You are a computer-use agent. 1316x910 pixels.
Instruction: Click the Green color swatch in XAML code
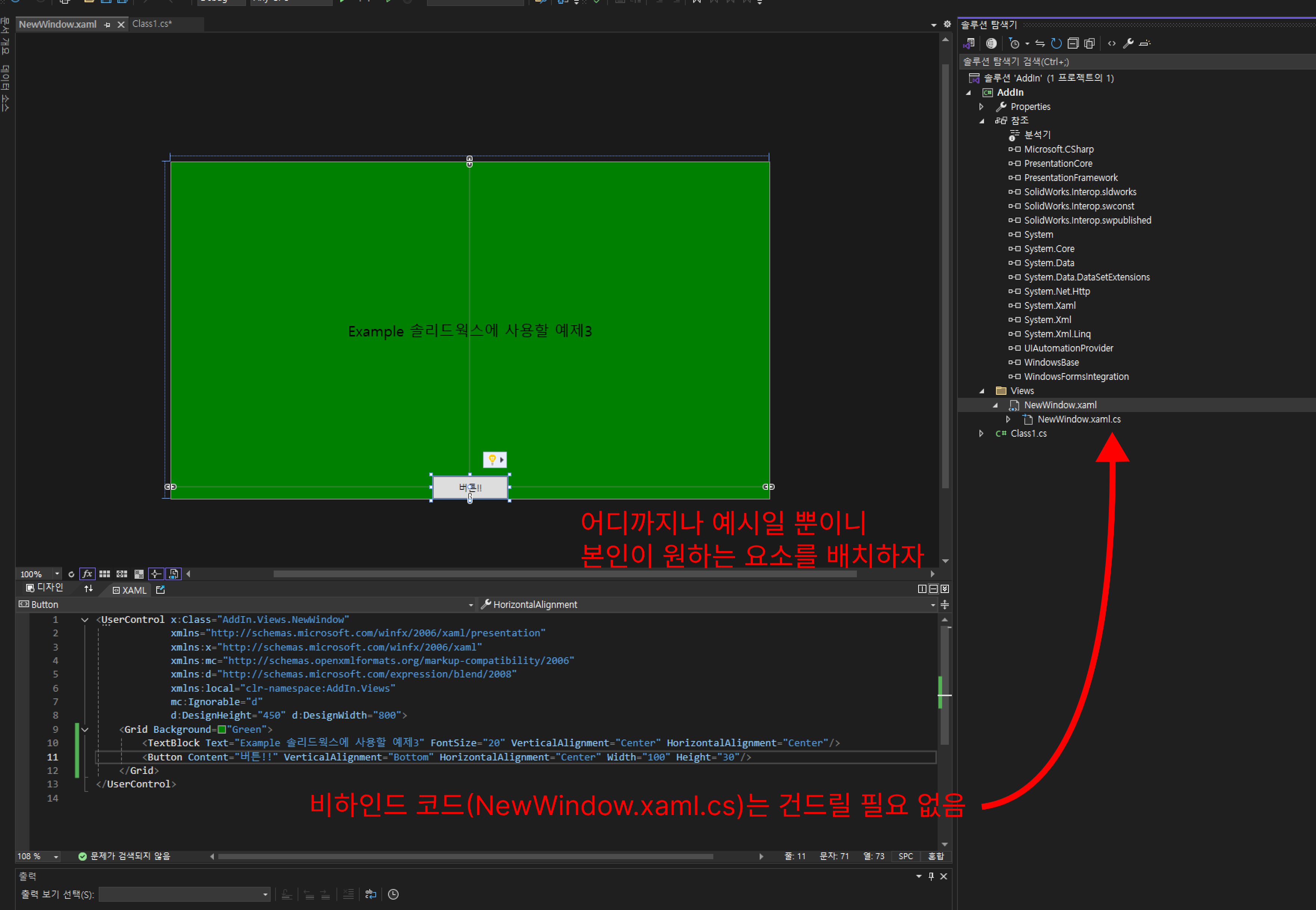(222, 730)
